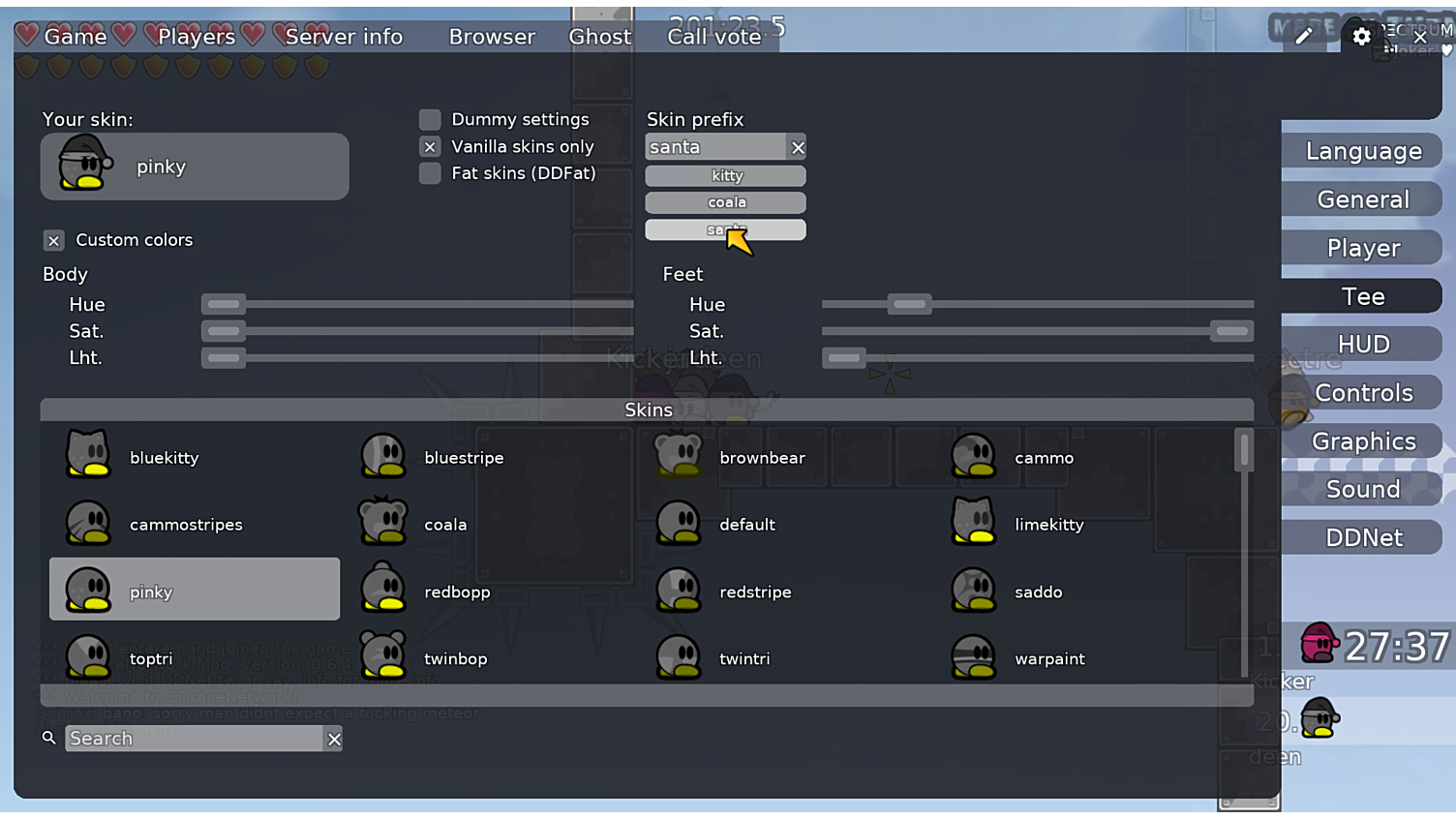
Task: Choose the brownbear skin icon
Action: coord(679,455)
